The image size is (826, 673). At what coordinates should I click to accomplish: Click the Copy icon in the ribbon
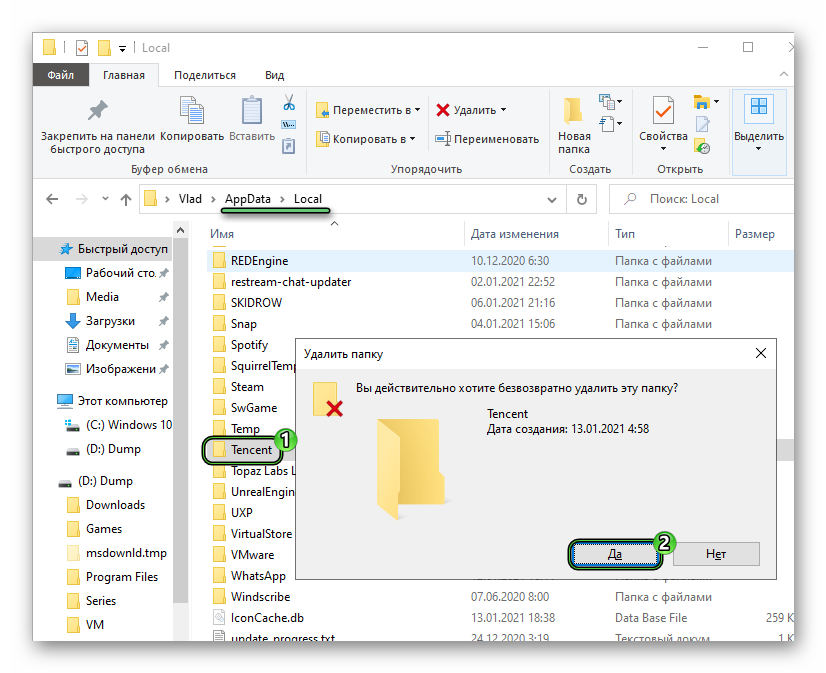(192, 112)
